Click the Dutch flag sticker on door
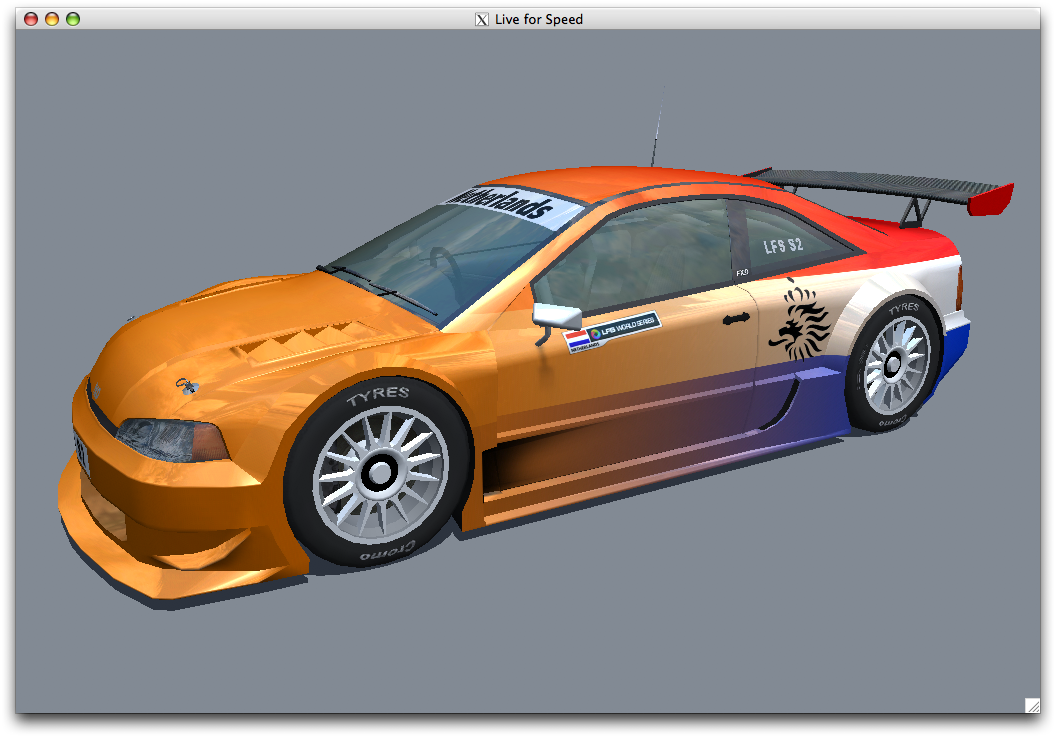Screen dimensions: 1056x737 578,340
